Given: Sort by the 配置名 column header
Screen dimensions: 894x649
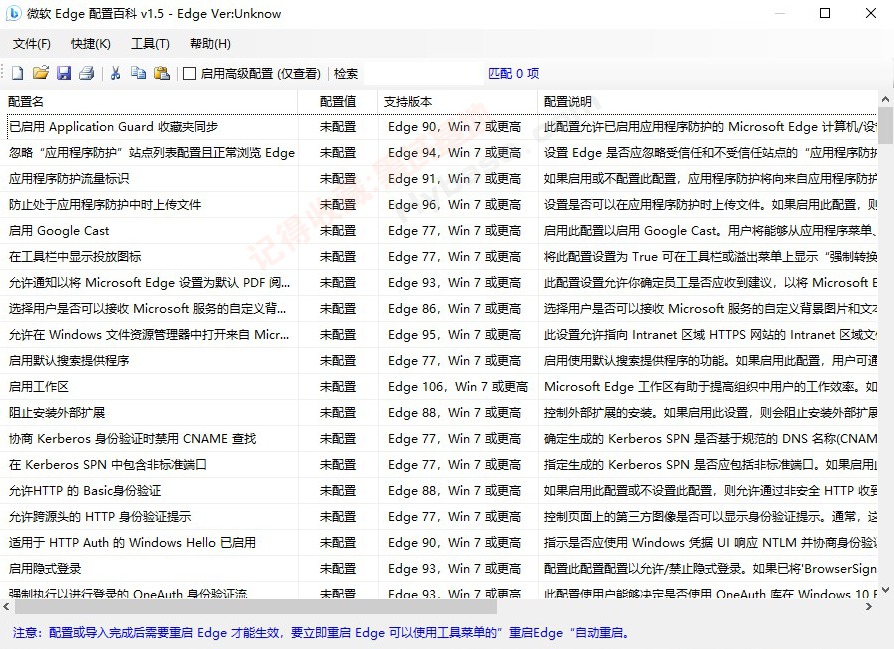Looking at the screenshot, I should coord(149,102).
